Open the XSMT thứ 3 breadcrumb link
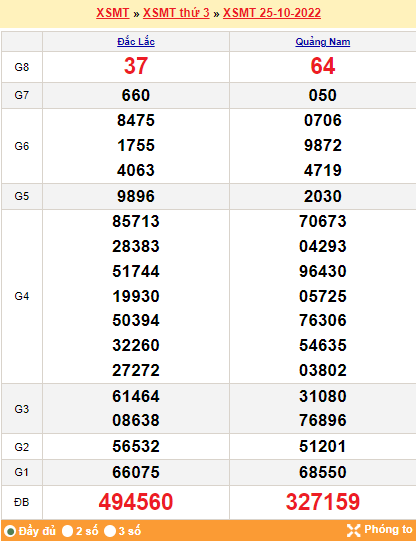The height and width of the screenshot is (542, 416). tap(176, 13)
